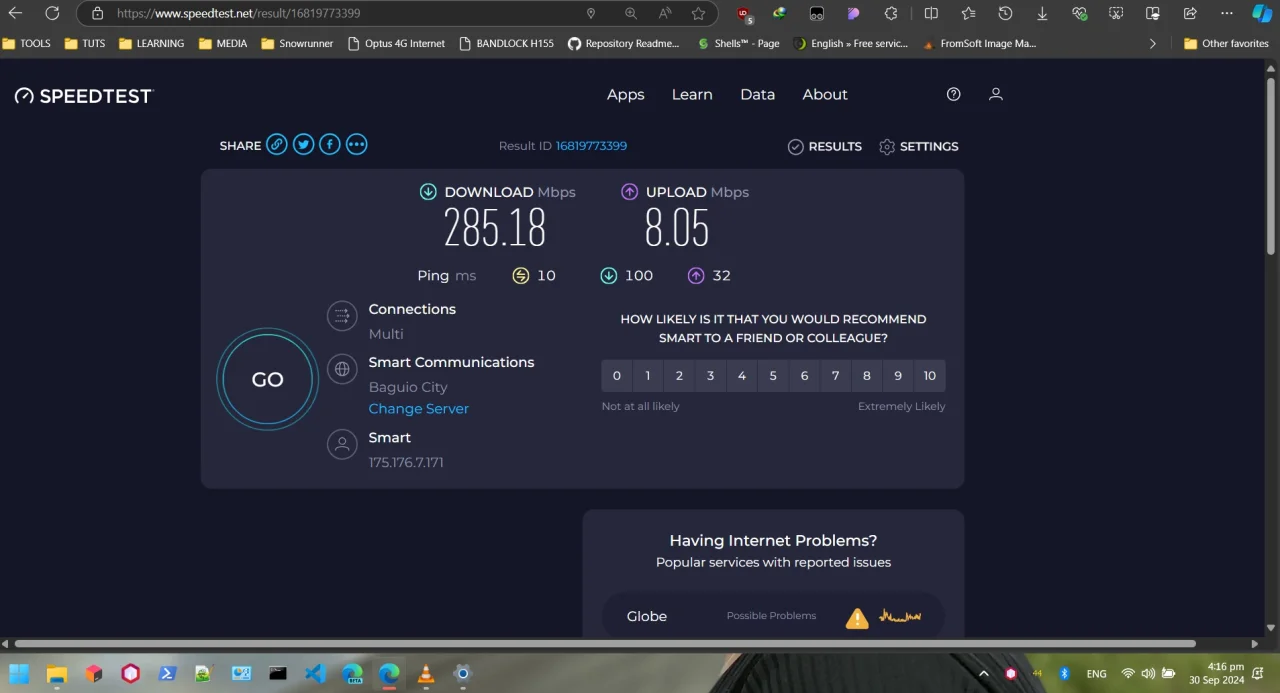This screenshot has width=1280, height=693.
Task: Click the Smart ISP user icon
Action: point(342,444)
